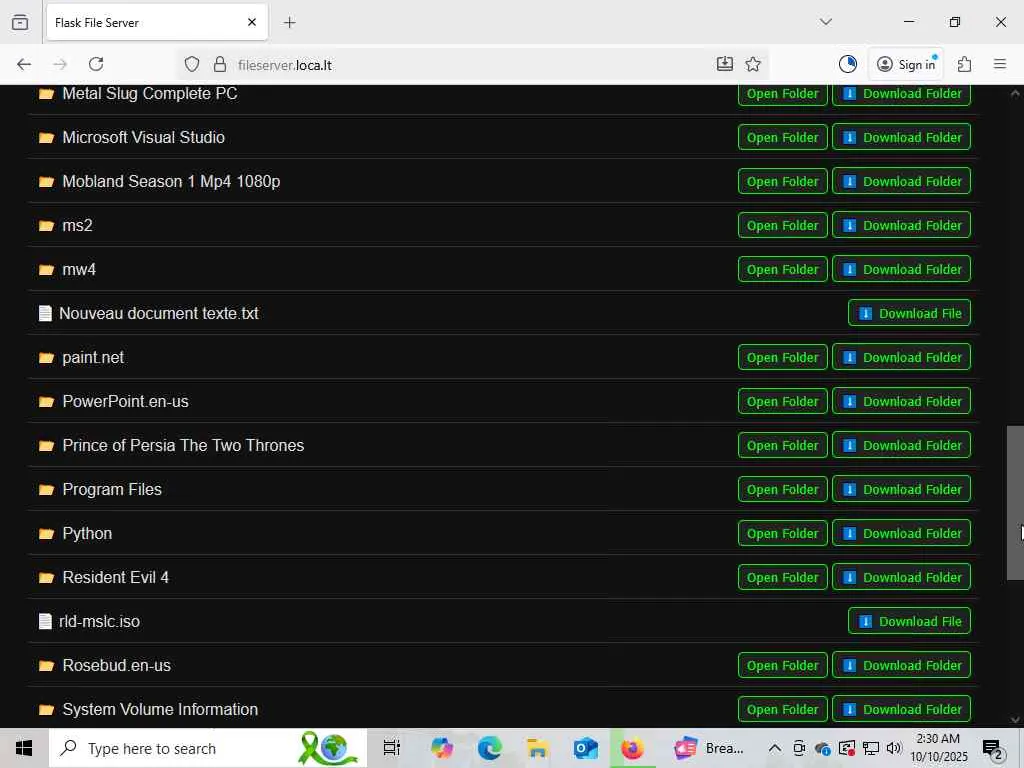Click file icon next to Nouveau document texte.txt
Viewport: 1024px width, 768px height.
pyautogui.click(x=45, y=313)
